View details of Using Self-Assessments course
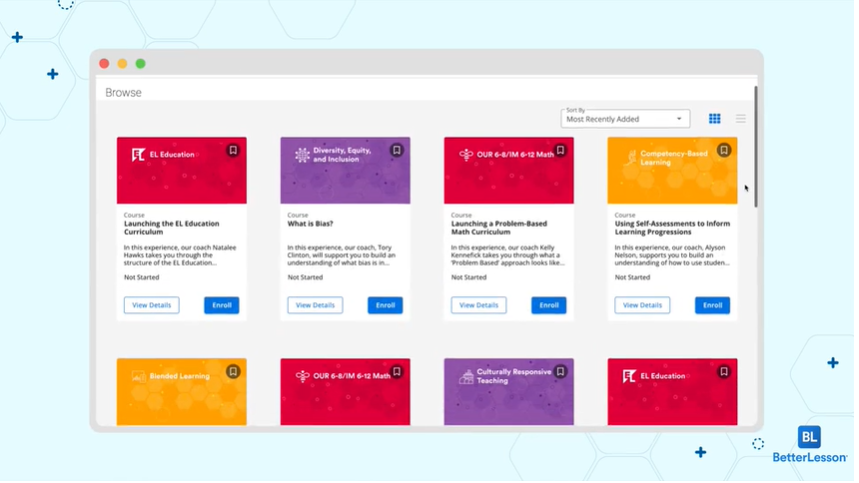859x483 pixels. click(646, 307)
